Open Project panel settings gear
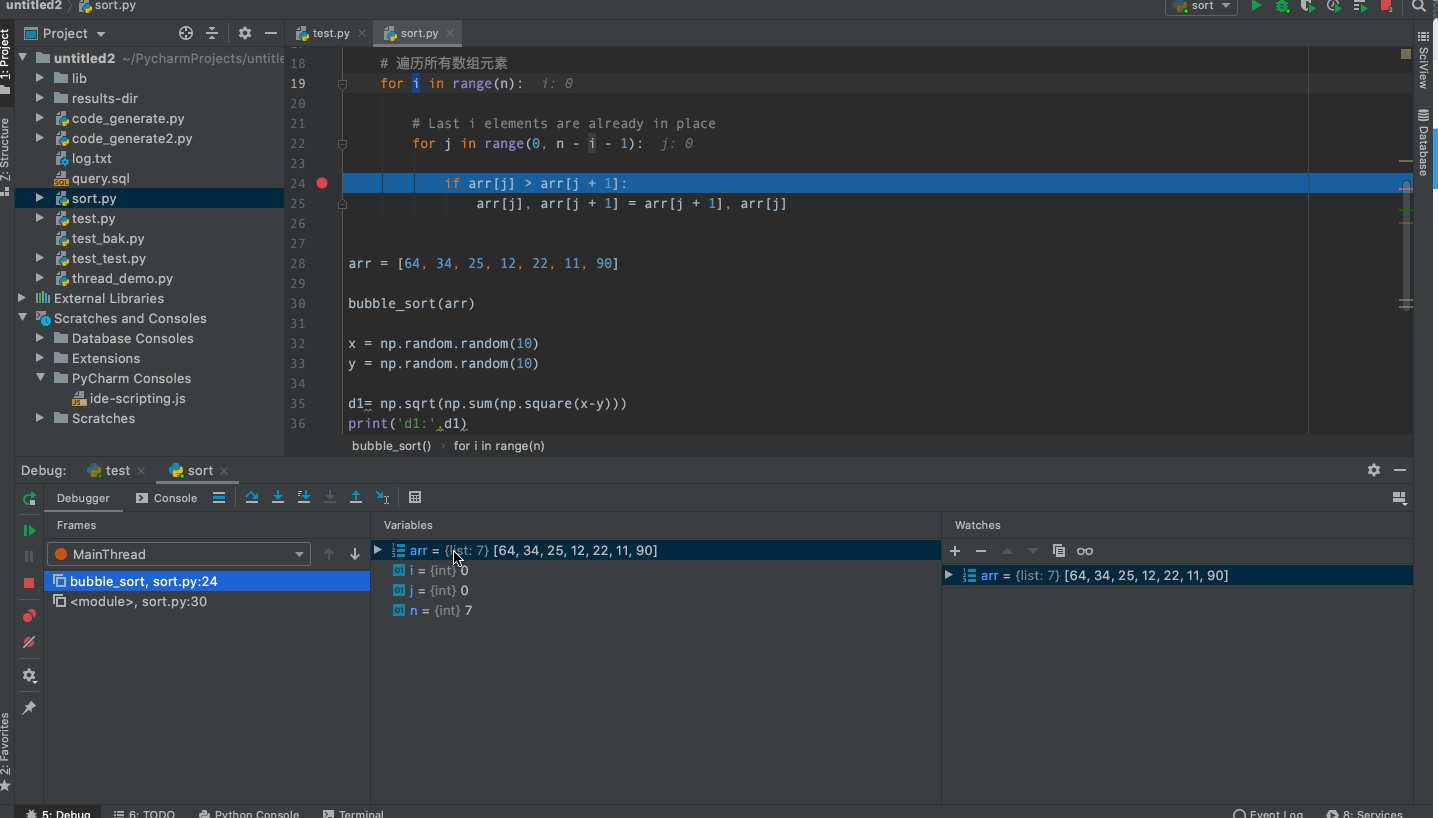This screenshot has width=1438, height=818. coord(245,33)
